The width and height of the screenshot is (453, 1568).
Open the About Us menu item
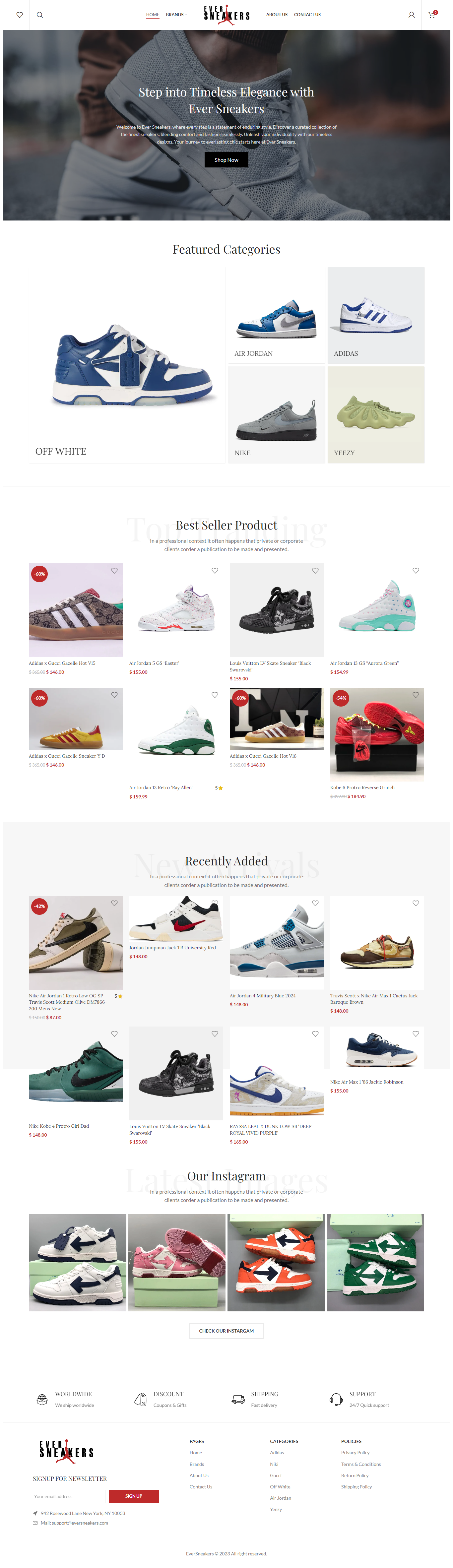(x=277, y=15)
